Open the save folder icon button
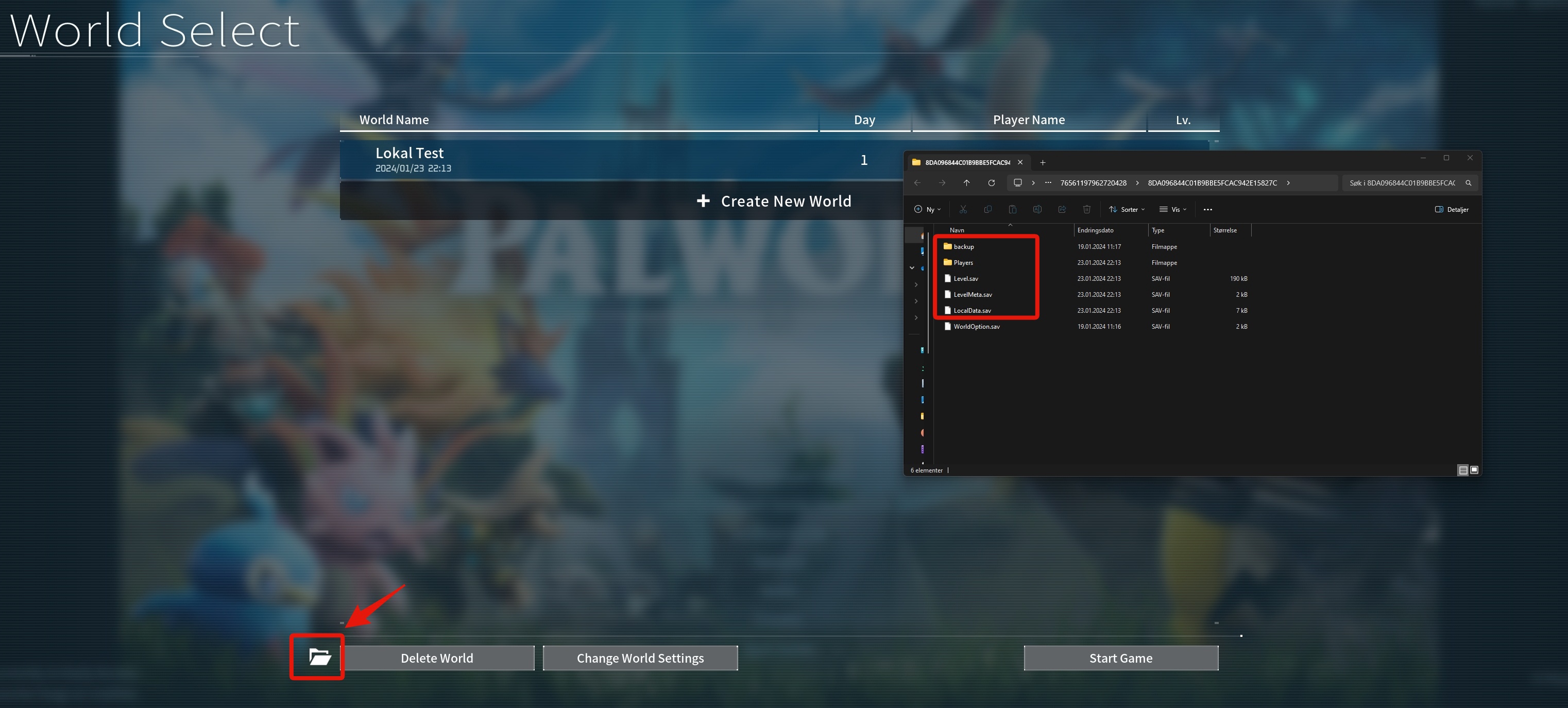This screenshot has height=708, width=1568. coord(319,657)
